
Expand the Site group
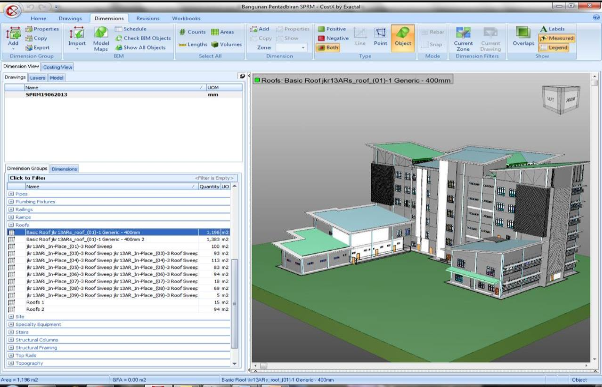pos(11,317)
